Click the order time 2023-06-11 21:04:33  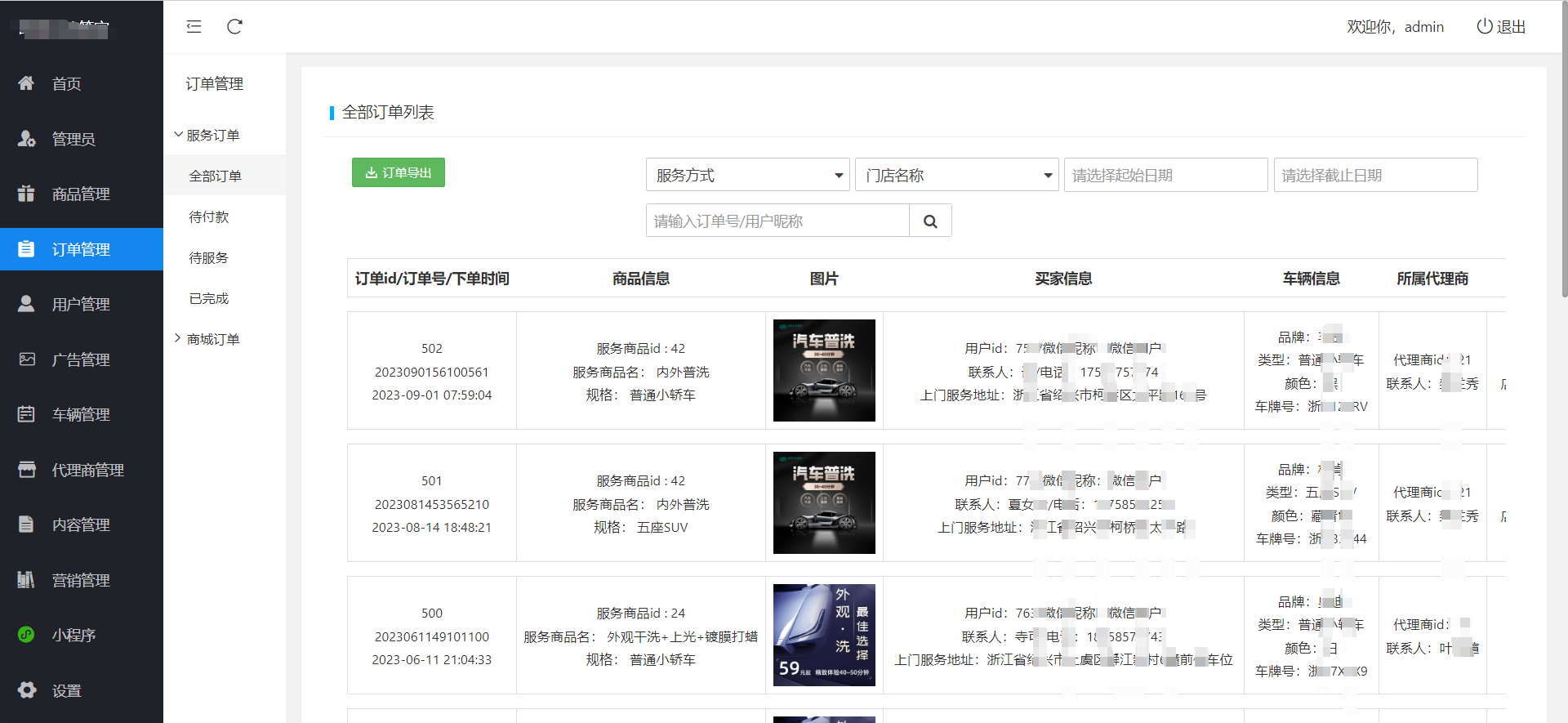[x=432, y=659]
